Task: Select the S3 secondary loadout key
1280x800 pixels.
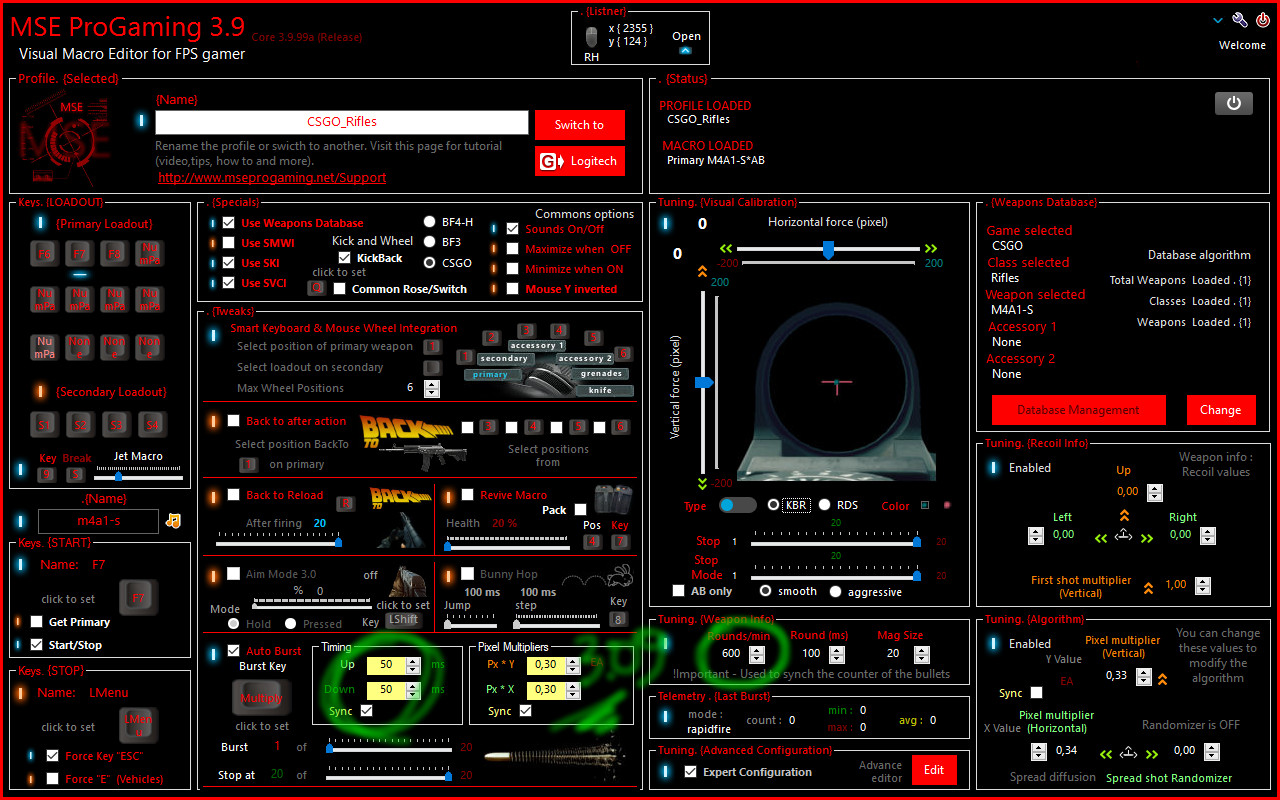Action: [115, 425]
